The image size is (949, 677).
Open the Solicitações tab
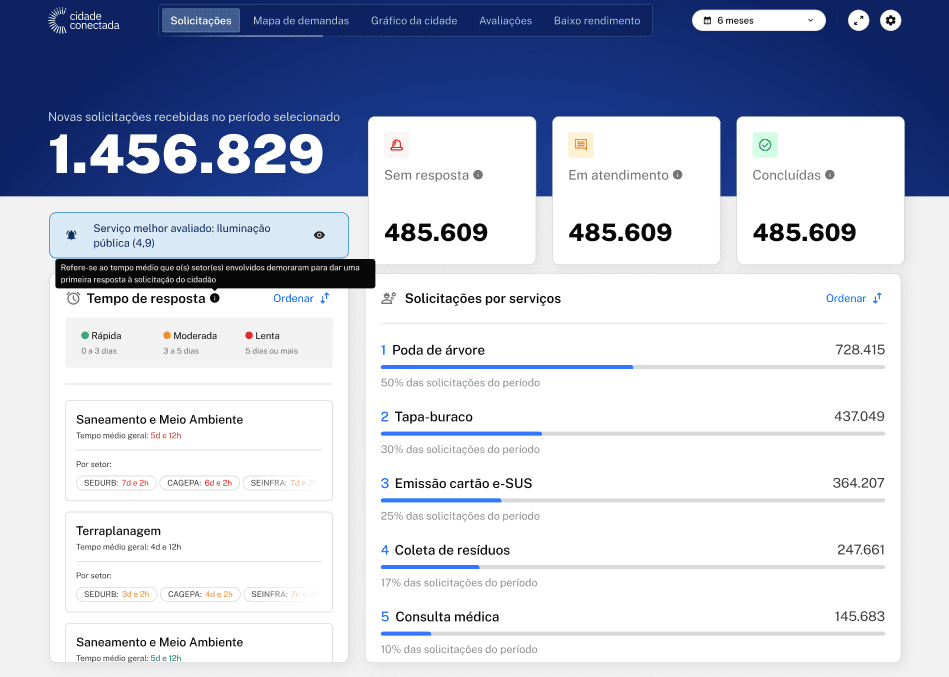click(201, 21)
